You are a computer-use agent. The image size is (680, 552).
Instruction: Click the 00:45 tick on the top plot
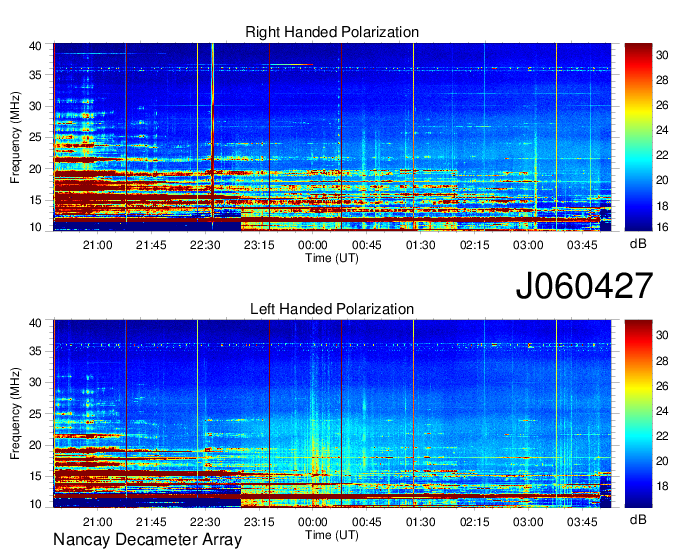[x=367, y=245]
